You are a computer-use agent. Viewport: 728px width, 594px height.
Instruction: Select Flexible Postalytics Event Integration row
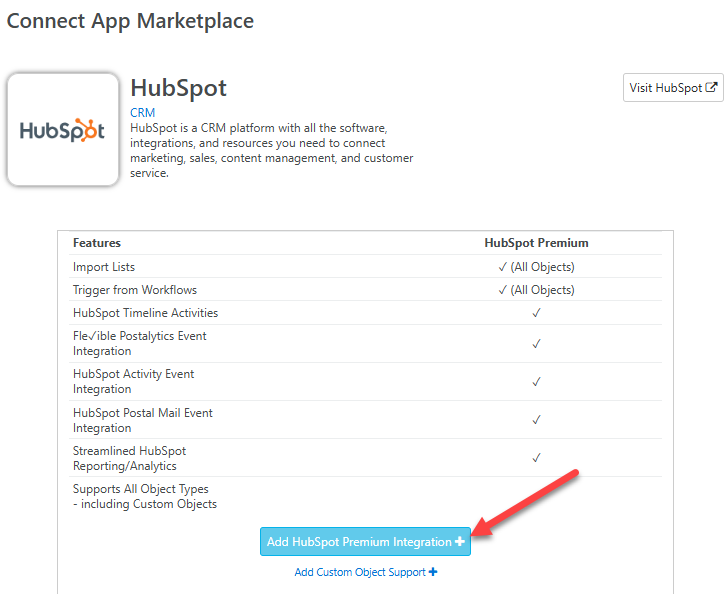point(365,343)
